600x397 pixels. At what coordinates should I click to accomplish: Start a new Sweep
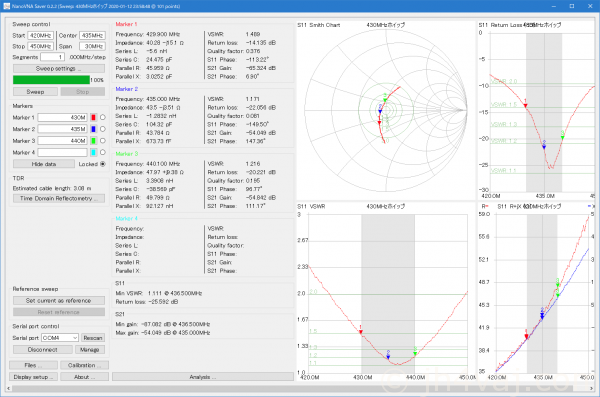pos(35,92)
